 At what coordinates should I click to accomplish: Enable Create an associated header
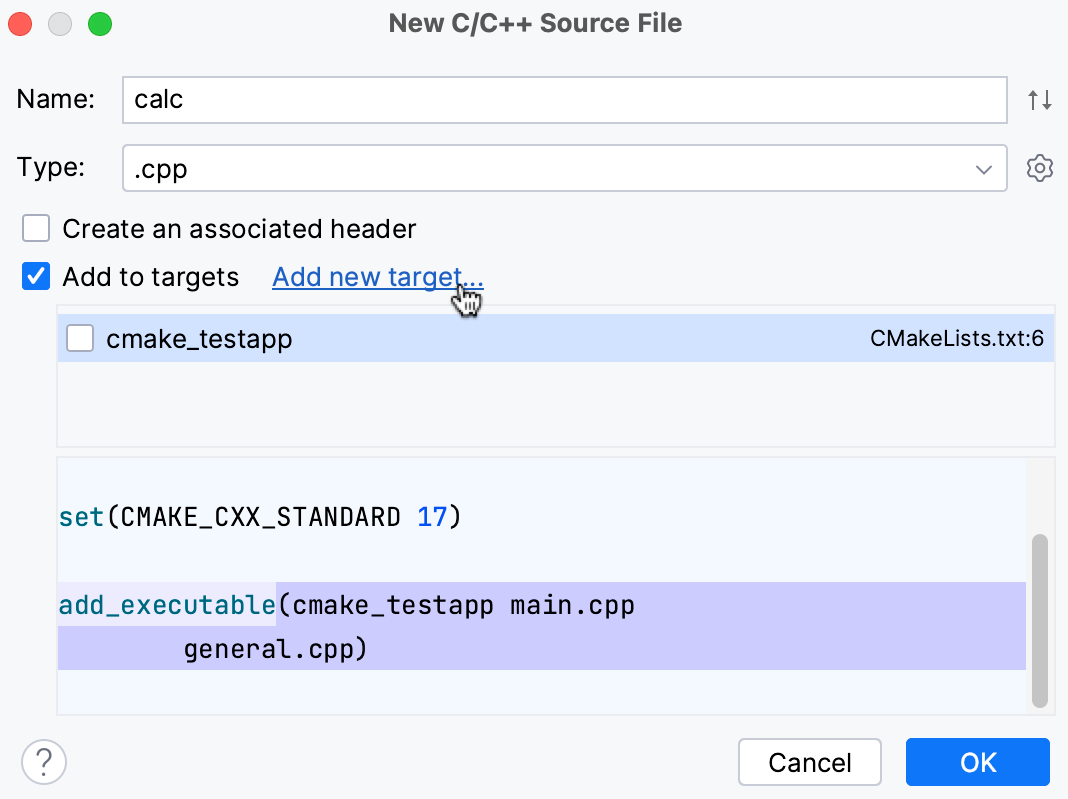click(x=35, y=228)
